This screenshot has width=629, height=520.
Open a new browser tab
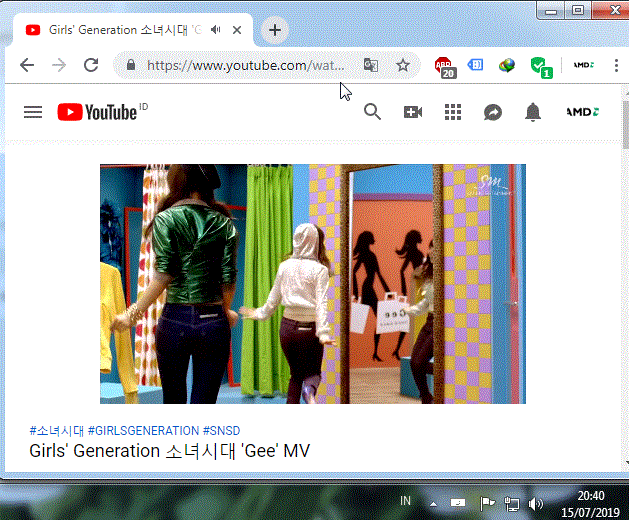pos(275,30)
